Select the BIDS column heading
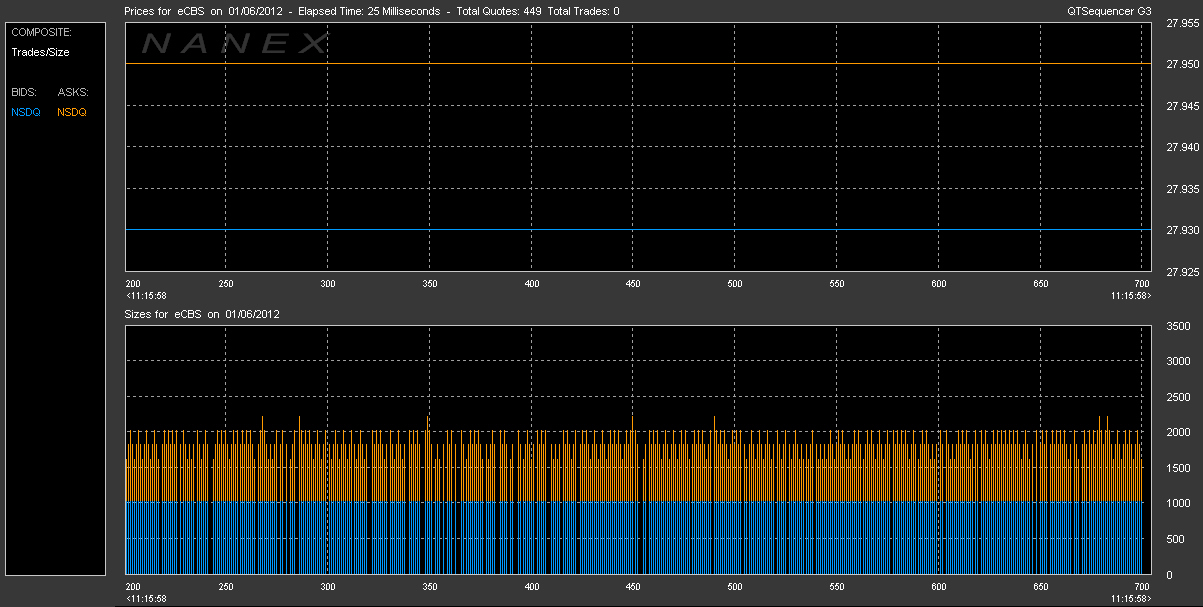1203x607 pixels. click(x=24, y=92)
